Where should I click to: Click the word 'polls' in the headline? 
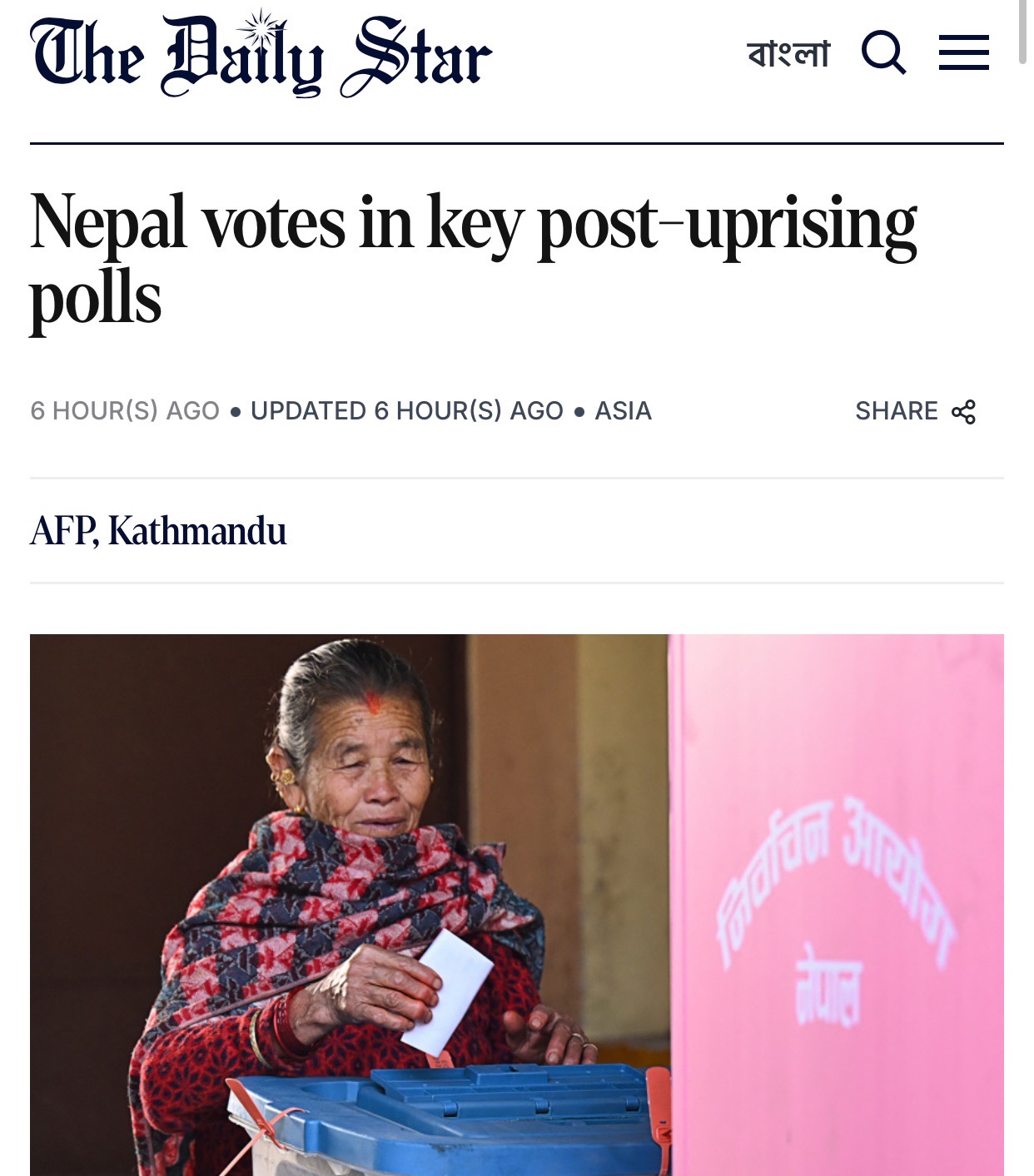pos(95,300)
